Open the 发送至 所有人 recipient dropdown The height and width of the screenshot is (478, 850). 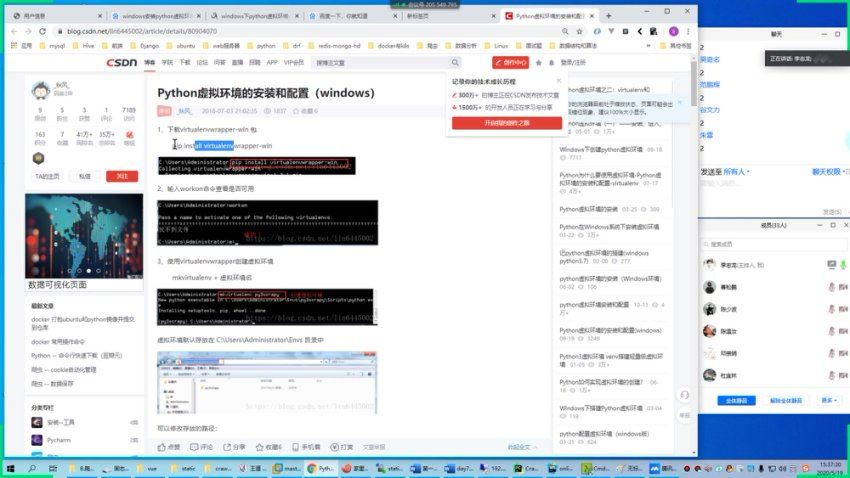[x=737, y=172]
